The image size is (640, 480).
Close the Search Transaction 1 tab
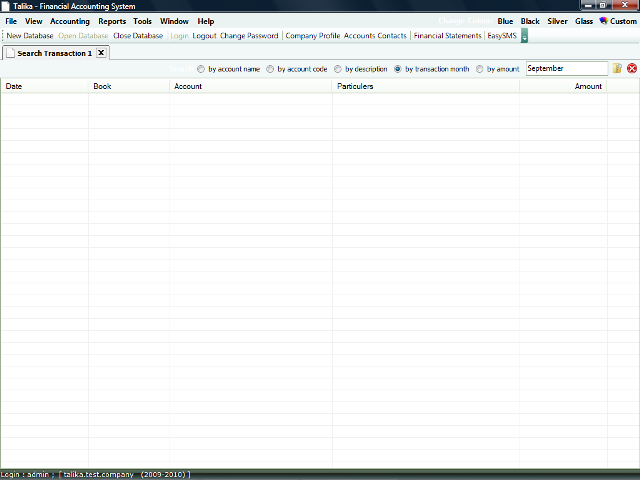click(x=101, y=53)
